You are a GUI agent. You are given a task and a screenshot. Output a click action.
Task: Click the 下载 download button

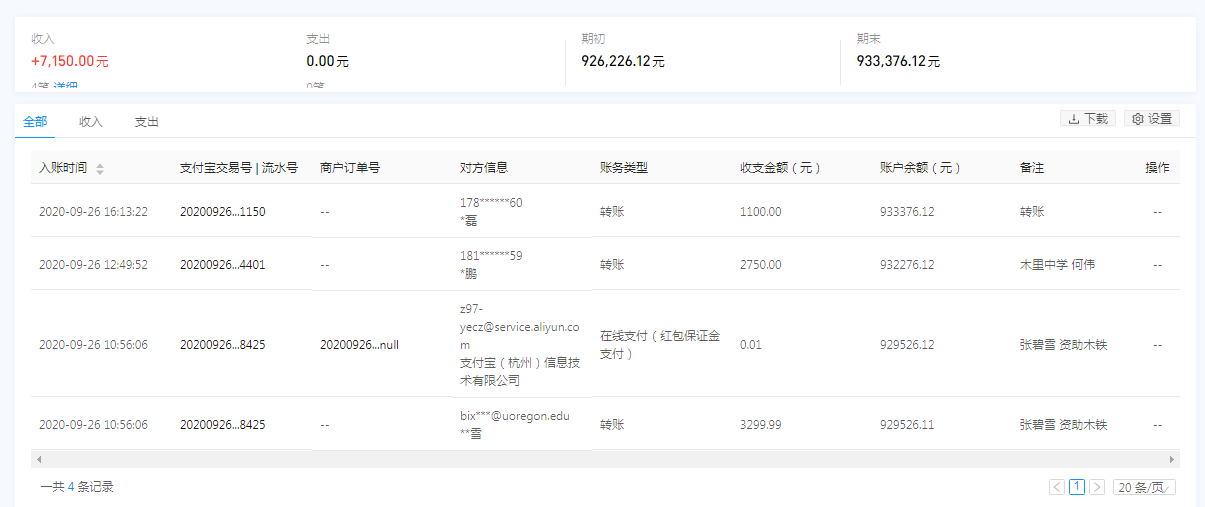click(1088, 119)
